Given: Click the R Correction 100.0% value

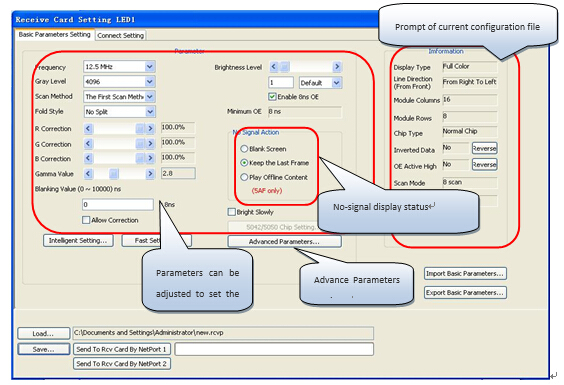Looking at the screenshot, I should (178, 127).
